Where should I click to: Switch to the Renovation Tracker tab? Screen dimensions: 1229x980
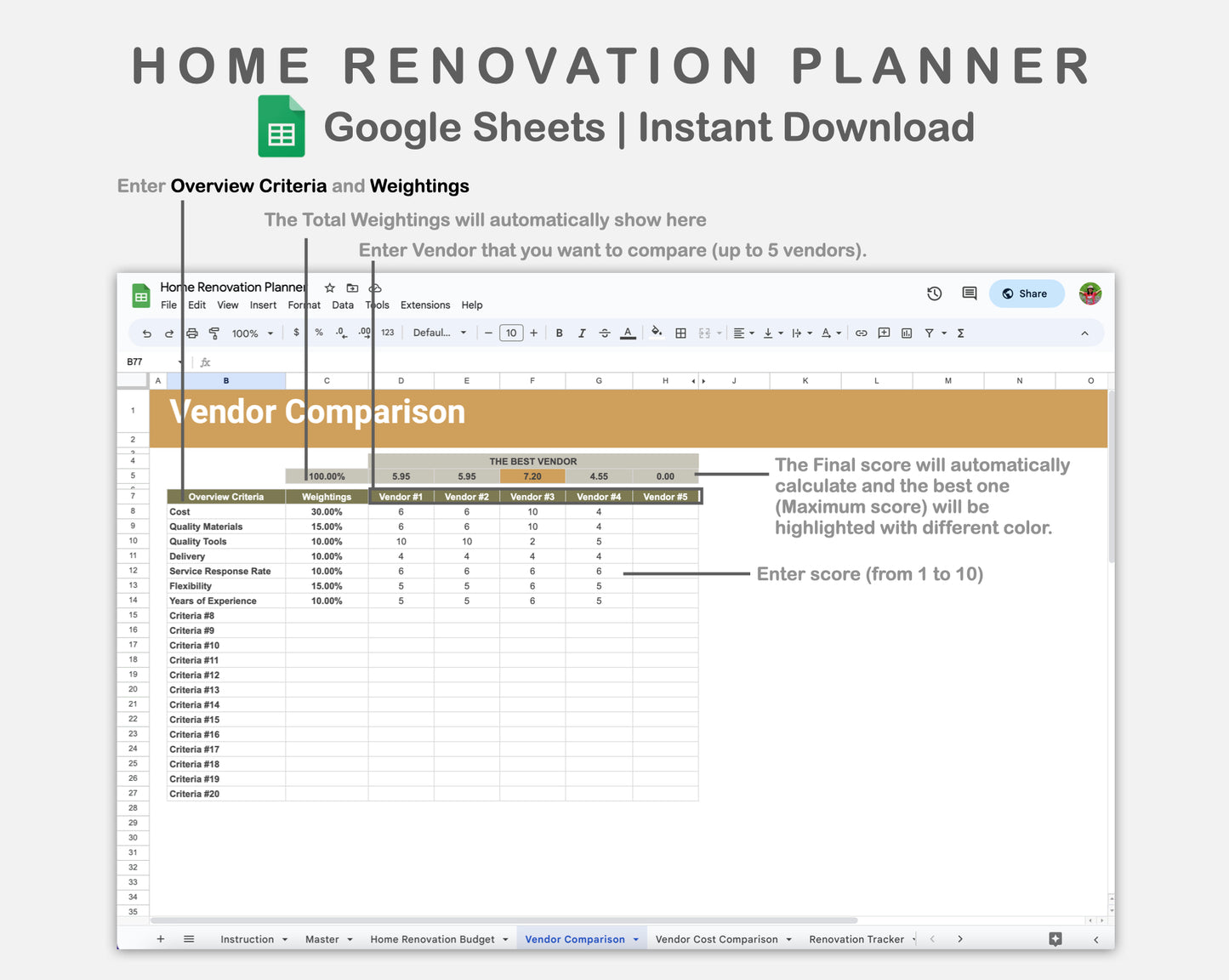[x=857, y=938]
